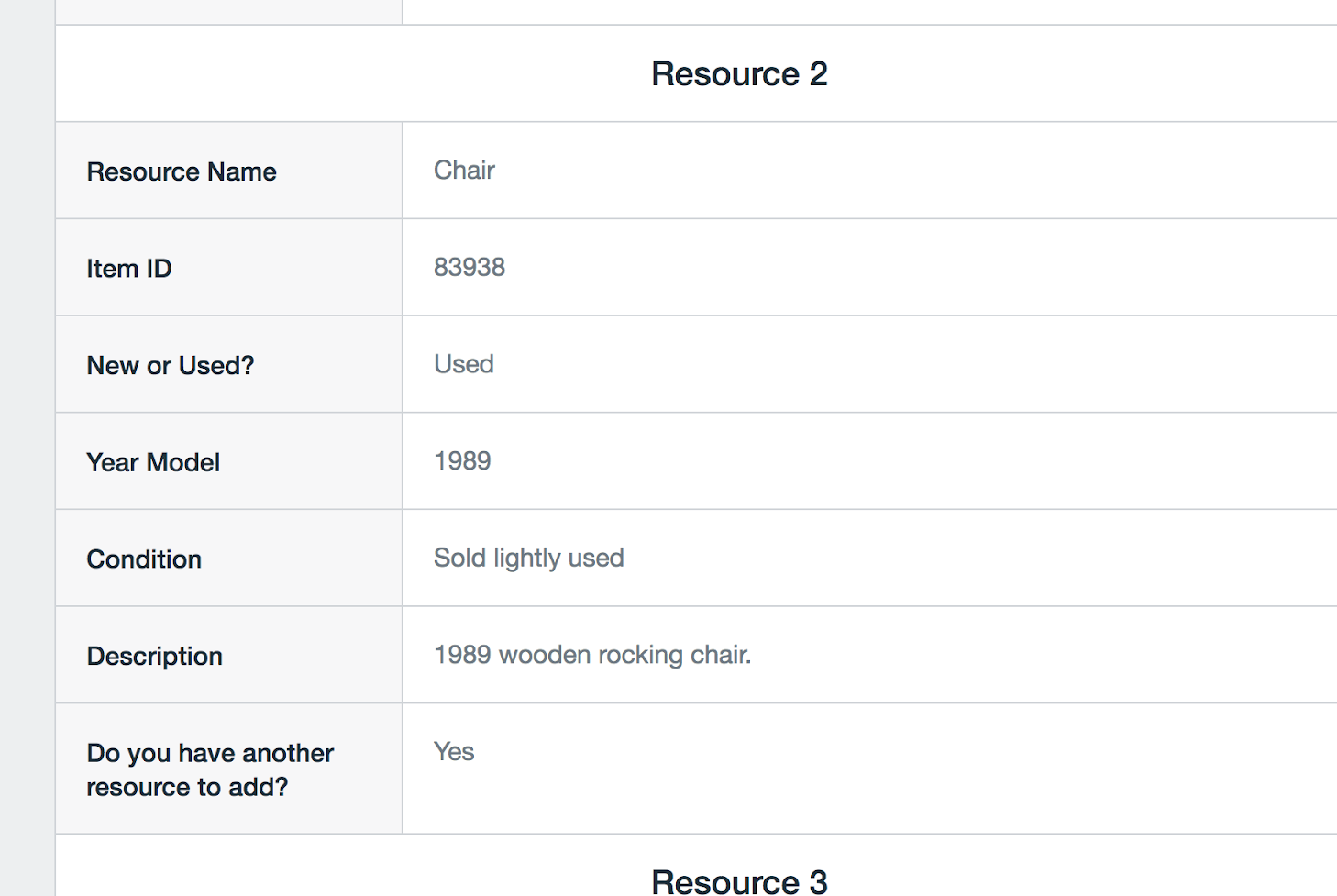Click the Description field label
Image resolution: width=1337 pixels, height=896 pixels.
(155, 657)
